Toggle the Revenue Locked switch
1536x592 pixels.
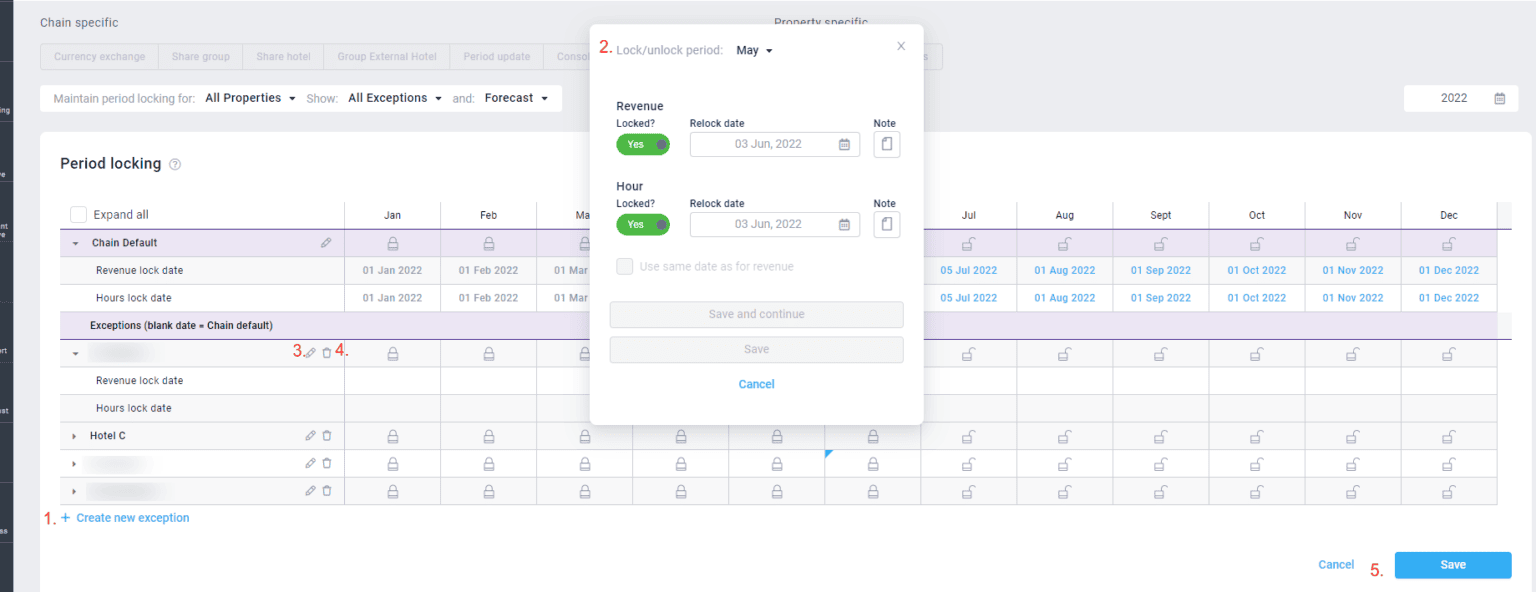click(643, 145)
